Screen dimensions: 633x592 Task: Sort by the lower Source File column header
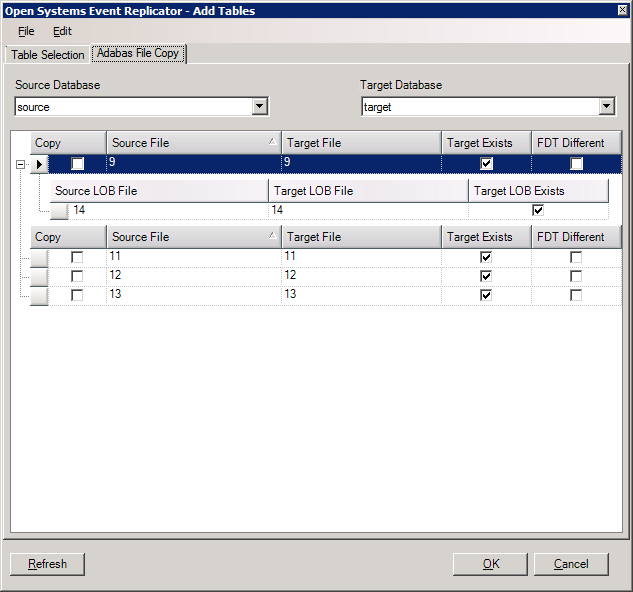pyautogui.click(x=194, y=237)
